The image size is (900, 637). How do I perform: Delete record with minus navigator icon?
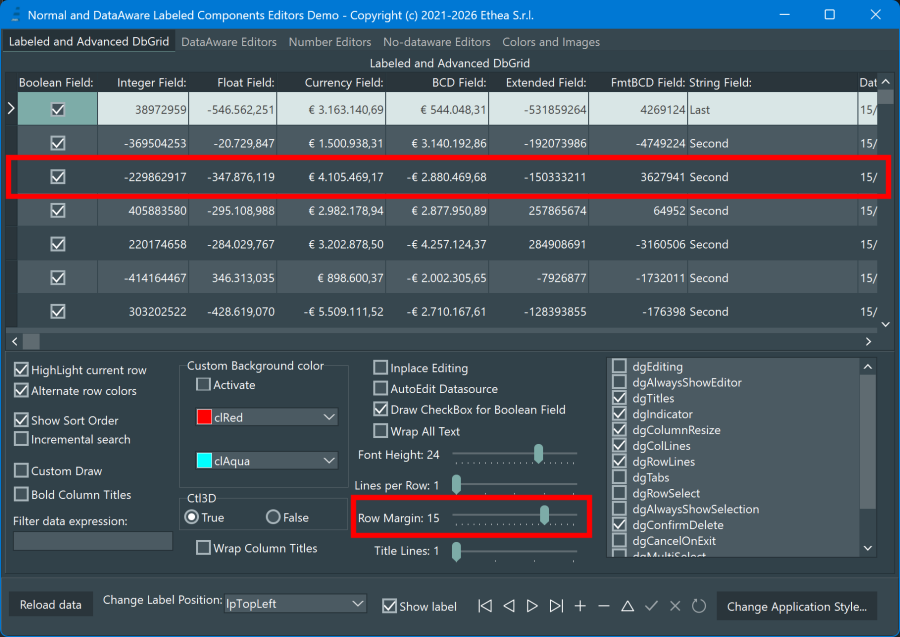(604, 606)
